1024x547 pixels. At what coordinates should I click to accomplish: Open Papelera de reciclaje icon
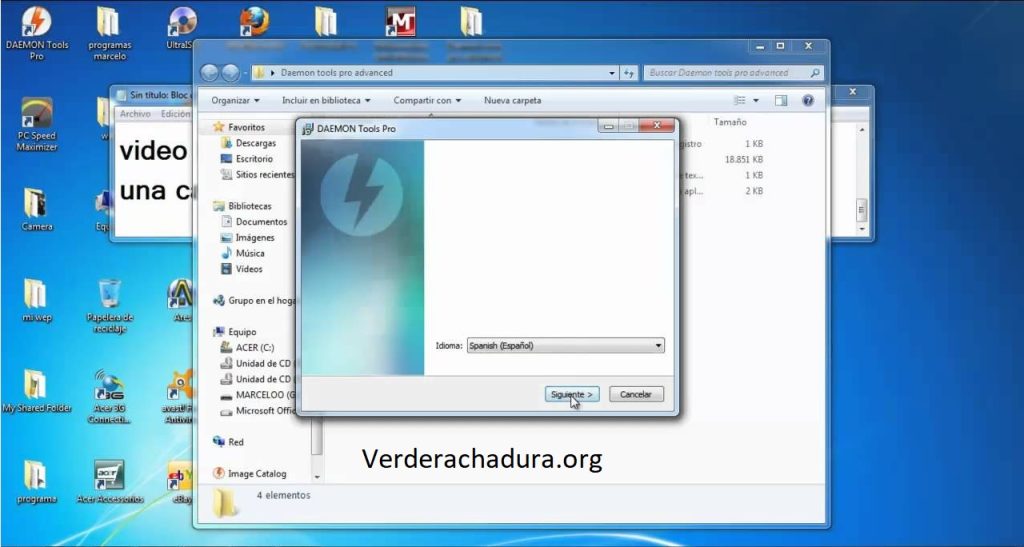[109, 305]
